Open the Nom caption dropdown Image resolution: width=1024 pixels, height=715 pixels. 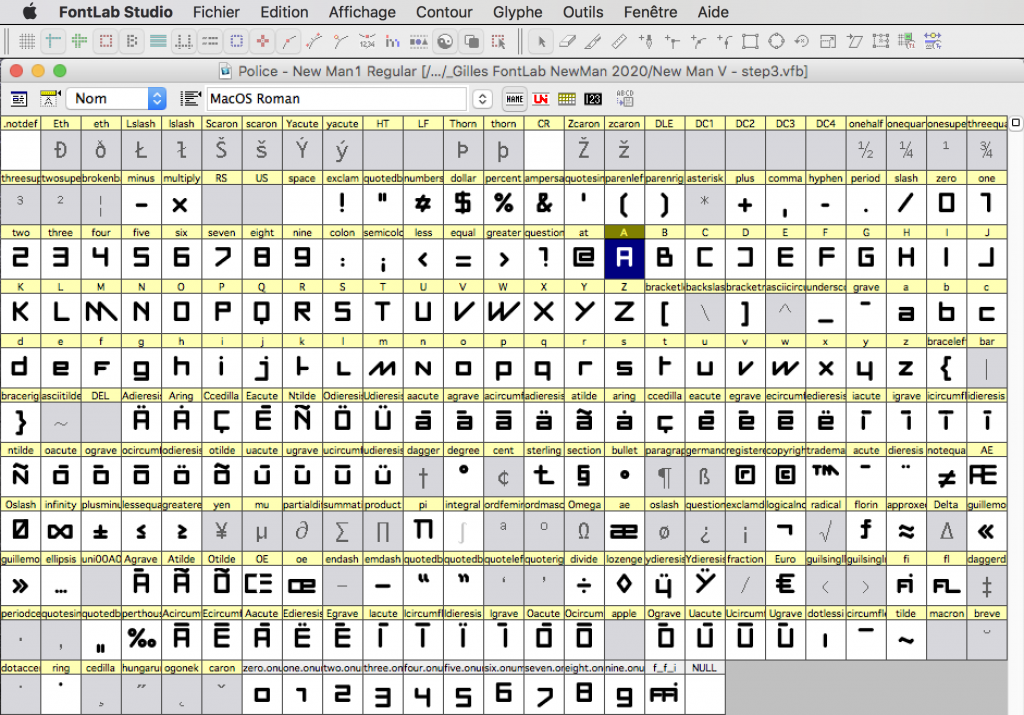tap(156, 99)
